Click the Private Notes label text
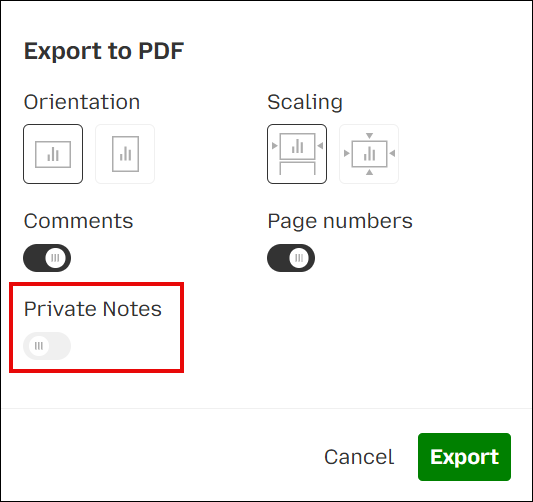Screen dimensions: 533x502 click(x=93, y=309)
